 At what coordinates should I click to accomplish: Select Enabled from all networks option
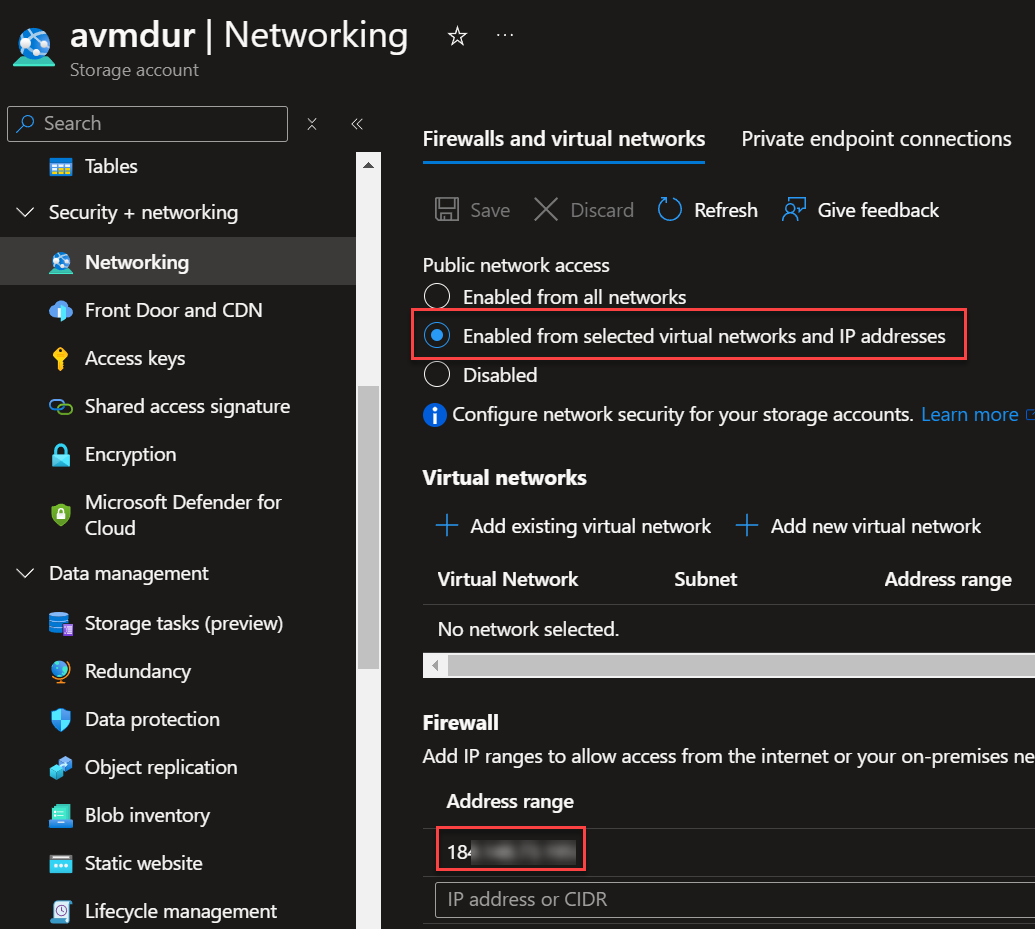click(x=437, y=297)
